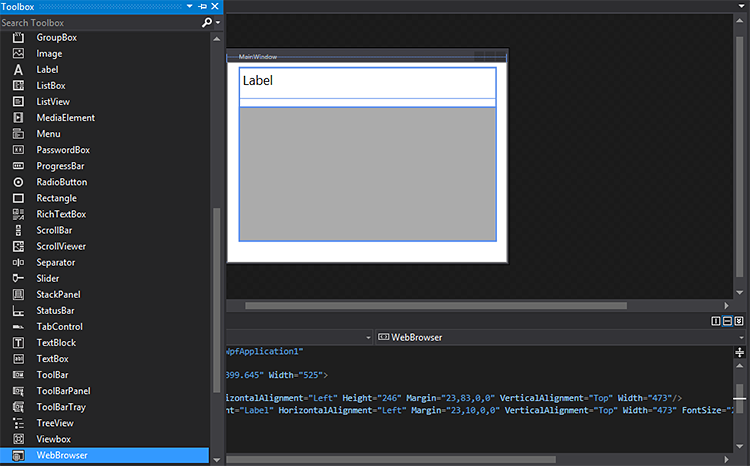Select the TreeView toolbox control
The width and height of the screenshot is (750, 466).
[x=55, y=423]
